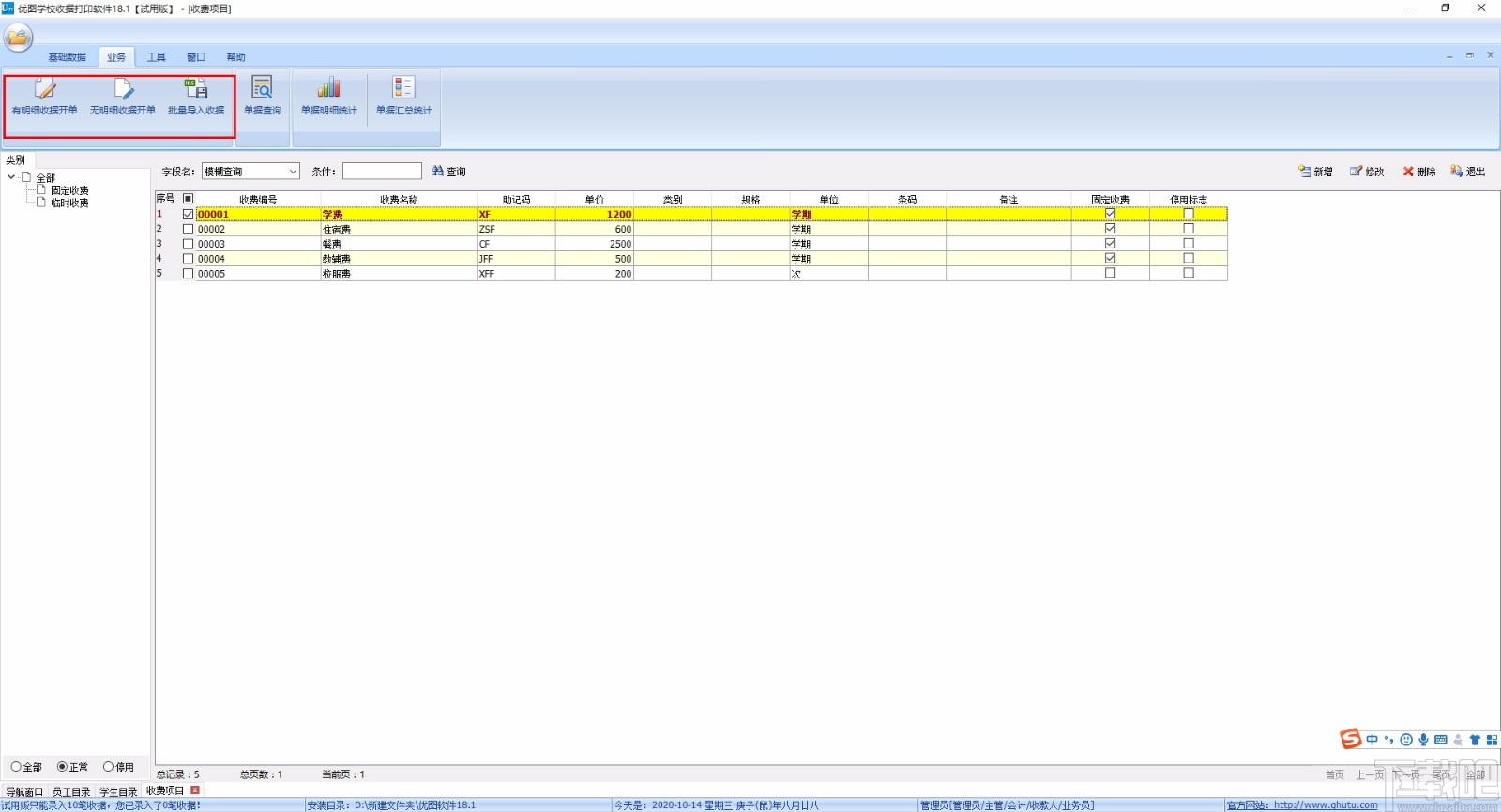The width and height of the screenshot is (1501, 812).
Task: Sort by the 收费编号 column header
Action: point(258,200)
